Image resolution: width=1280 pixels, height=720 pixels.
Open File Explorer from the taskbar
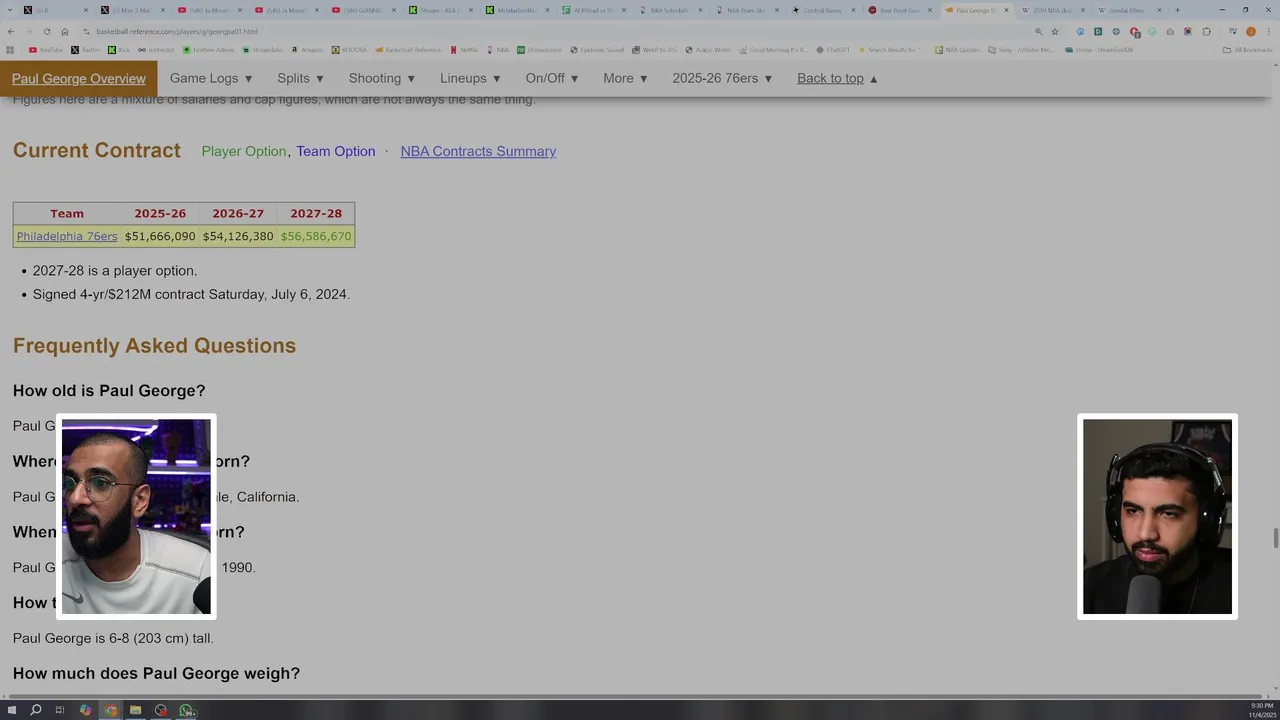(x=135, y=710)
